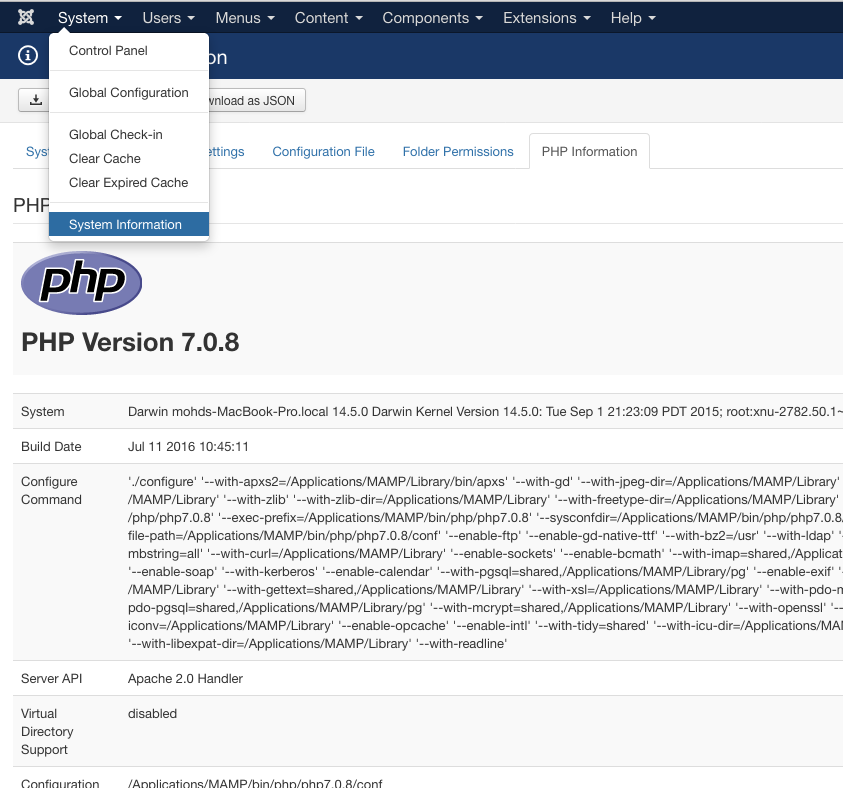Click the Server API label
This screenshot has height=788, width=843.
click(52, 678)
